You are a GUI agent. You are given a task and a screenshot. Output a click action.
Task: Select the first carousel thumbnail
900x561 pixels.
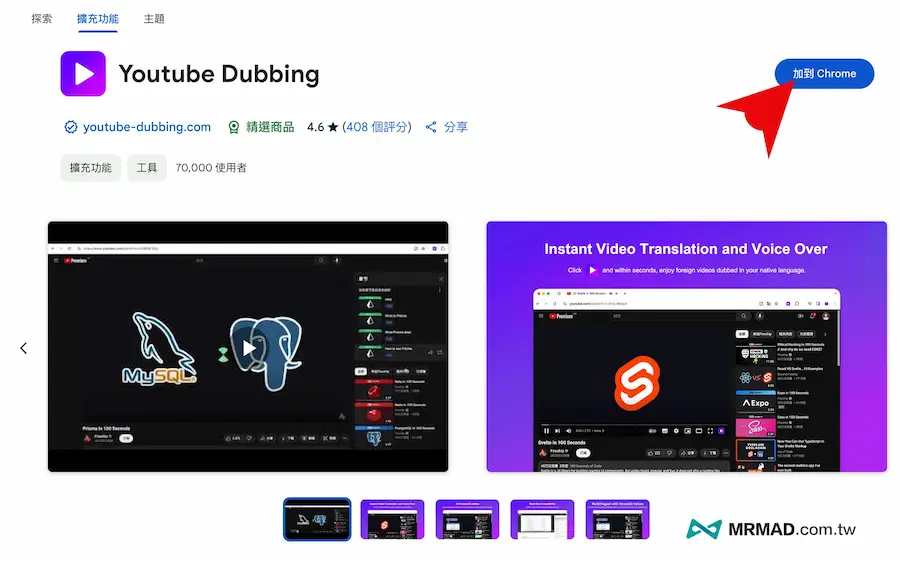pos(317,519)
